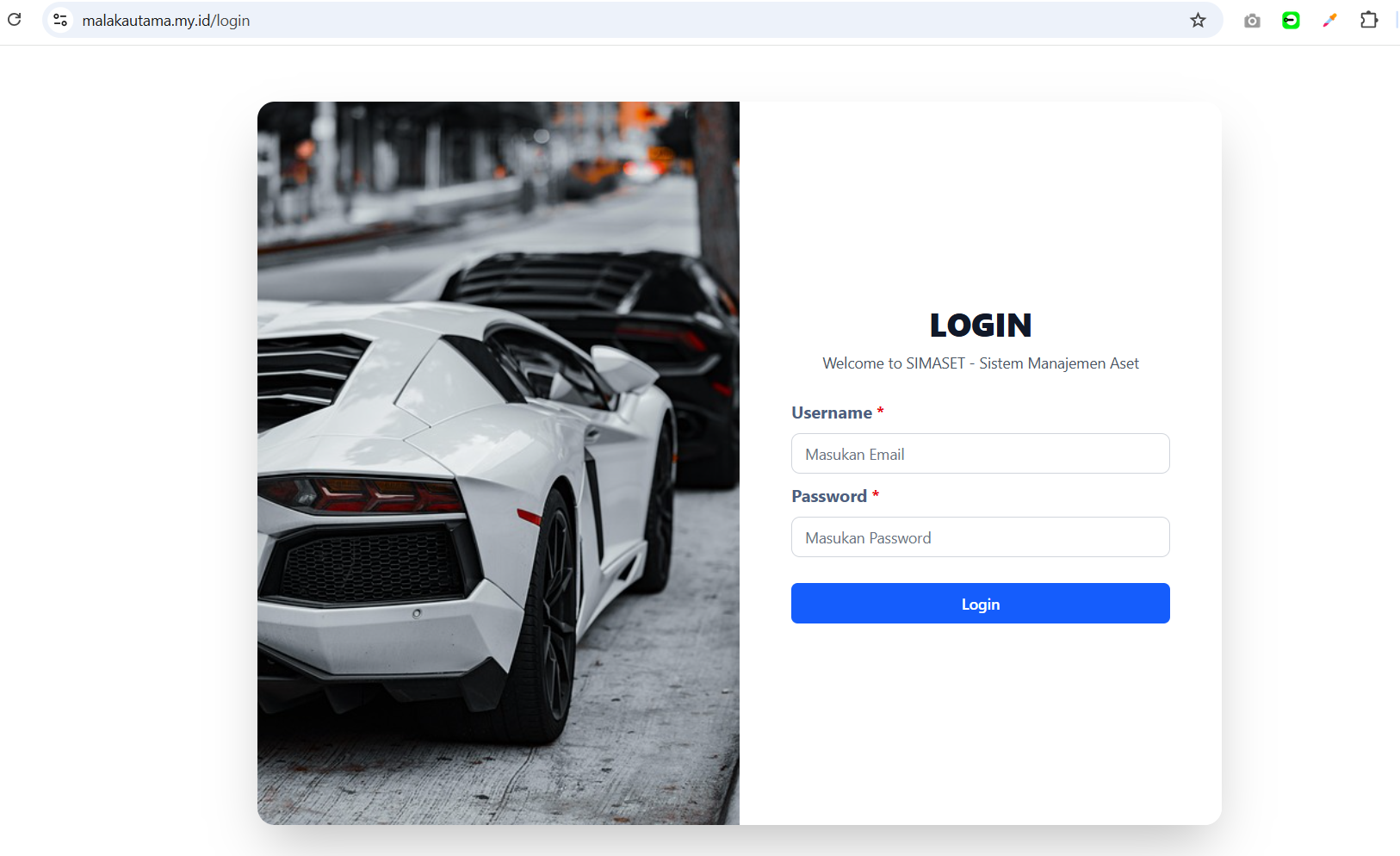The height and width of the screenshot is (856, 1400).
Task: Click the Username field label
Action: click(832, 413)
